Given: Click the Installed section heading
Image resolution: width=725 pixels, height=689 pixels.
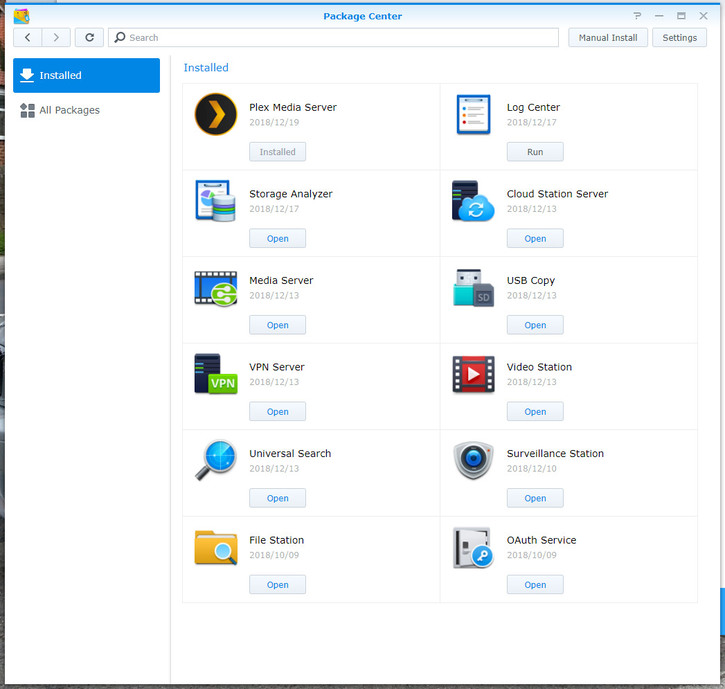Looking at the screenshot, I should [x=206, y=68].
